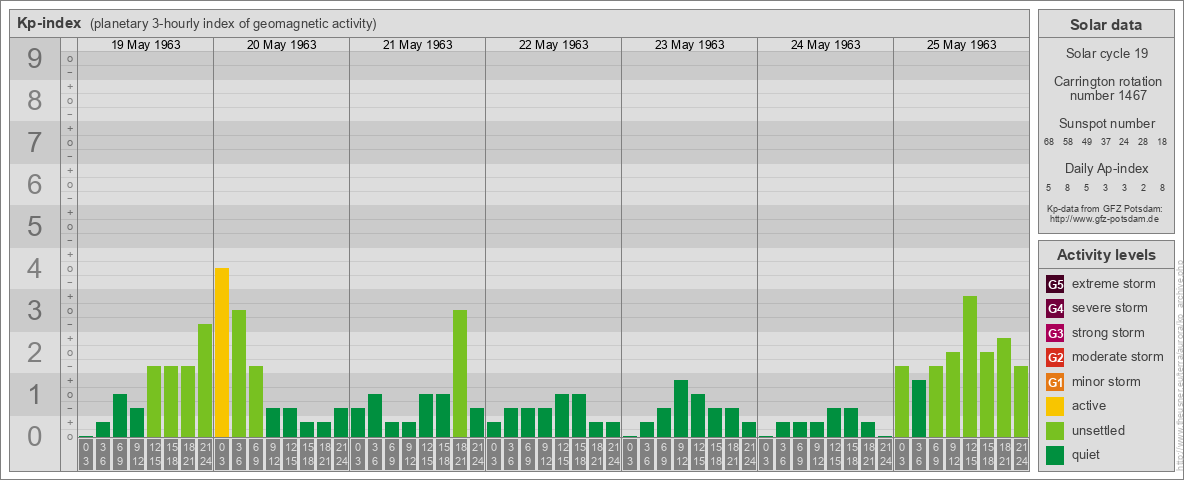
Task: Click the G4 severe storm badge
Action: [x=1055, y=309]
